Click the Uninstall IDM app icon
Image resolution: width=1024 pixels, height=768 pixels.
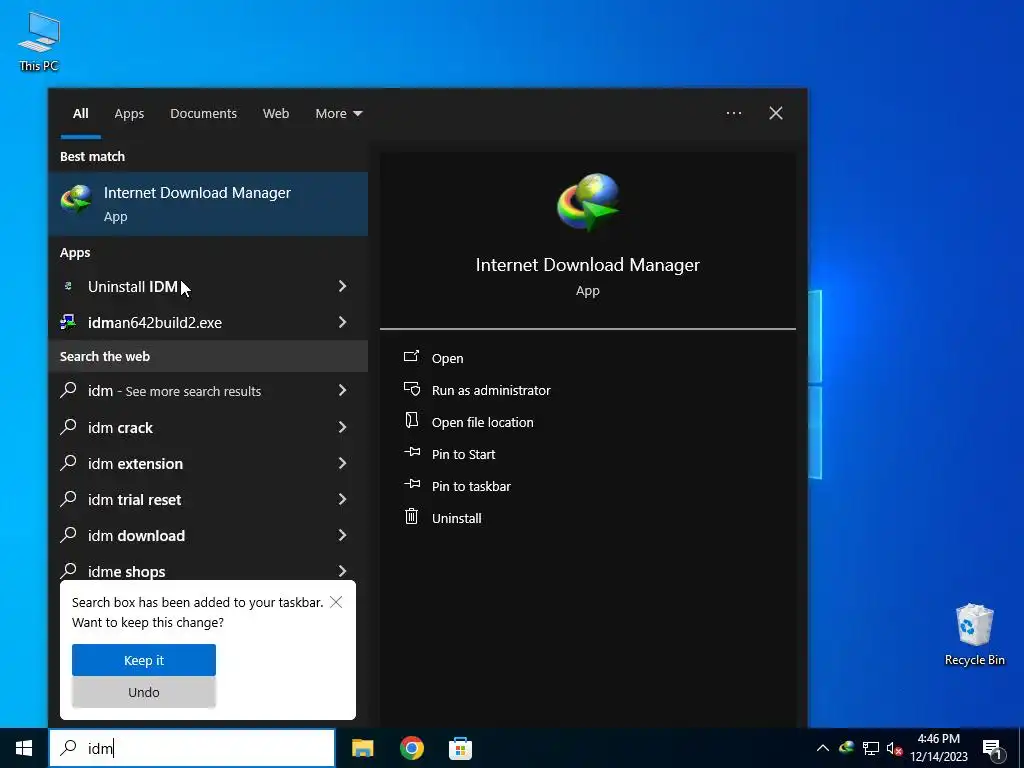coord(68,286)
